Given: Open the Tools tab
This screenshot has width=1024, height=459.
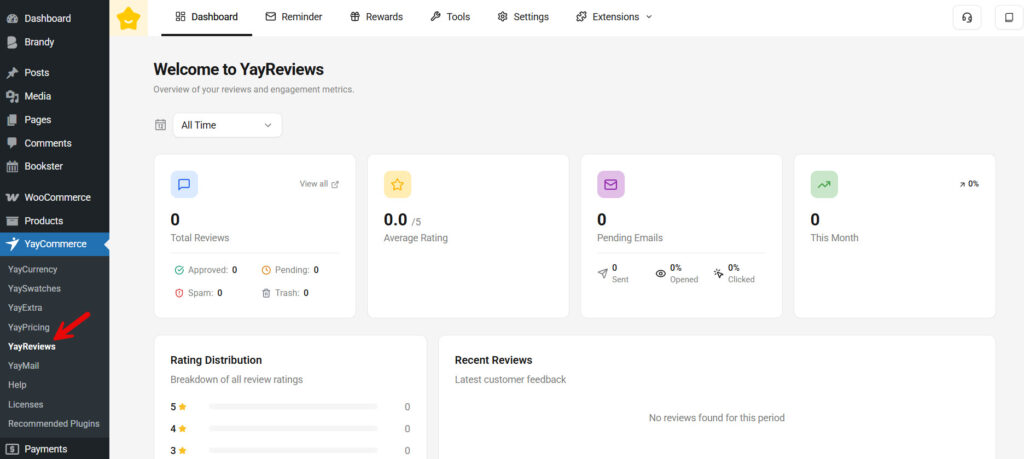Looking at the screenshot, I should pos(450,17).
